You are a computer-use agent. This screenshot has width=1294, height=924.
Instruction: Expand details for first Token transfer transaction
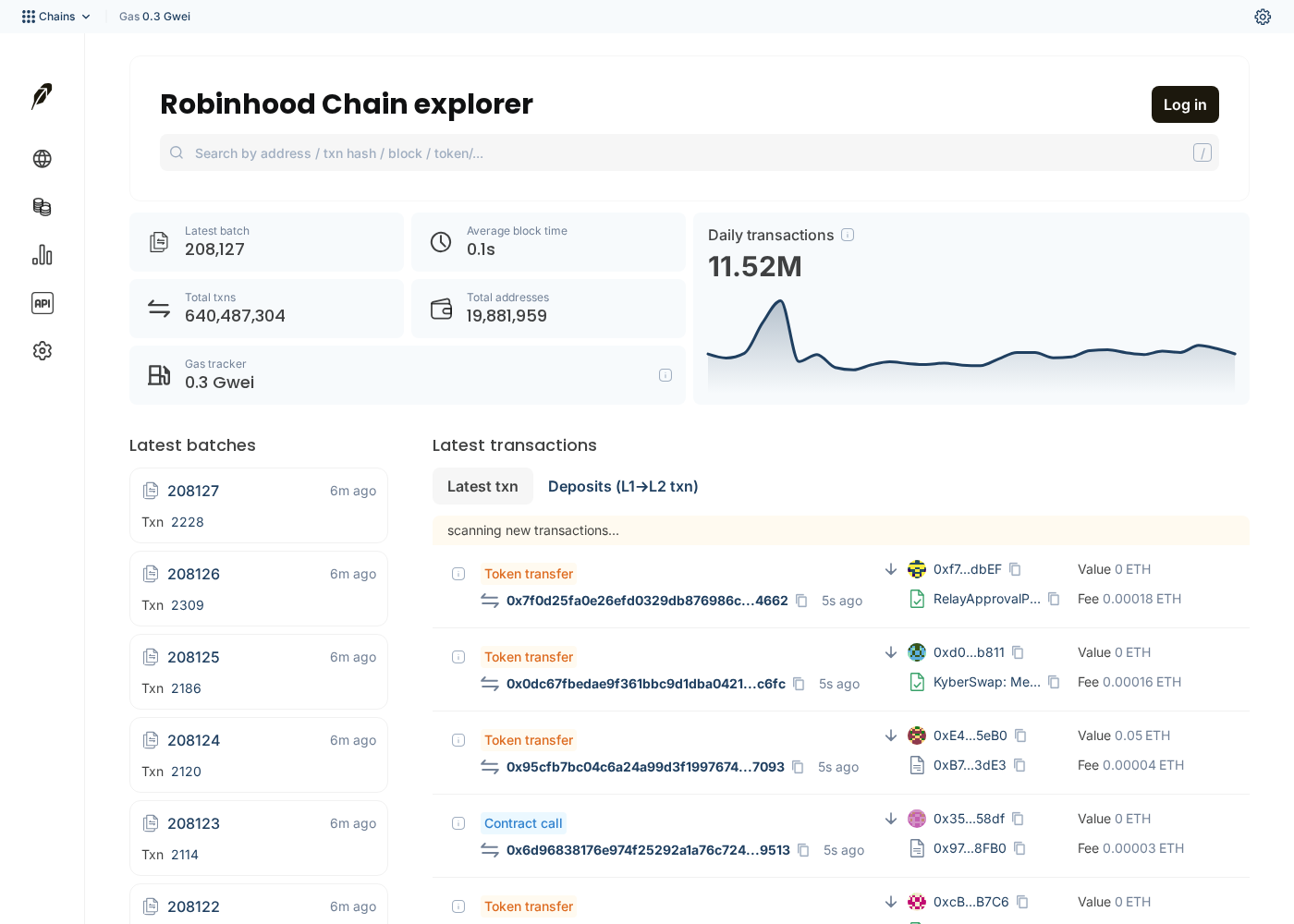pos(458,574)
